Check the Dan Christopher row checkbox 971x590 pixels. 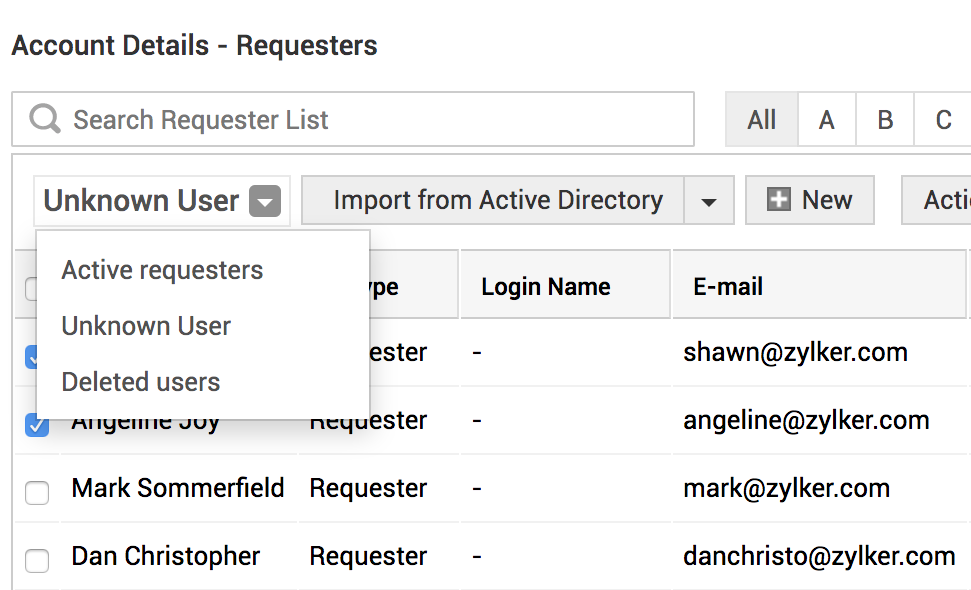37,560
